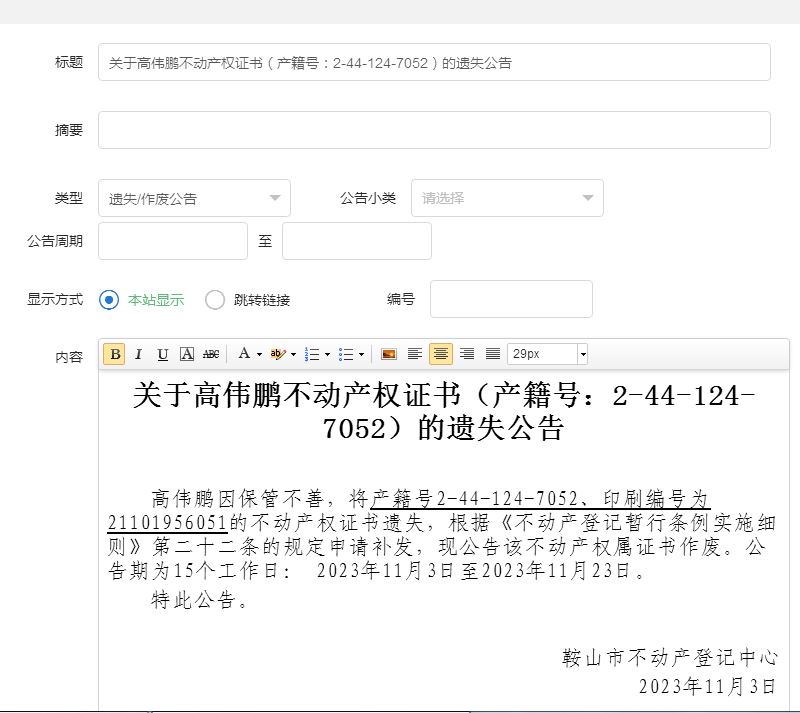
Task: Align text to the left
Action: [415, 354]
